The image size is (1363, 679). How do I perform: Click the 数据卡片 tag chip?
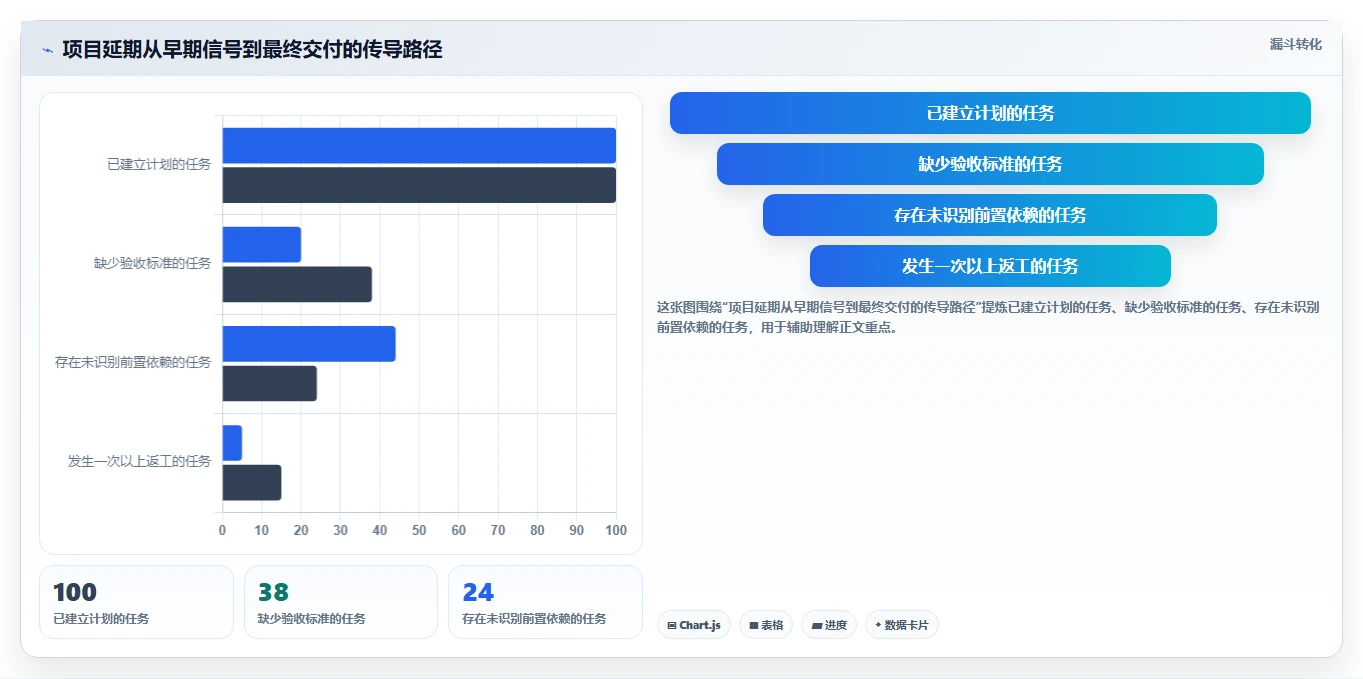pos(902,625)
